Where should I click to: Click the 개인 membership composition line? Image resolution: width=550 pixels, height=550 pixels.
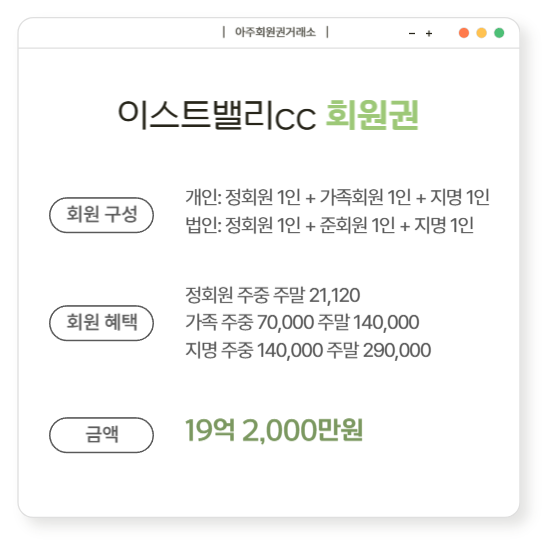pos(337,197)
